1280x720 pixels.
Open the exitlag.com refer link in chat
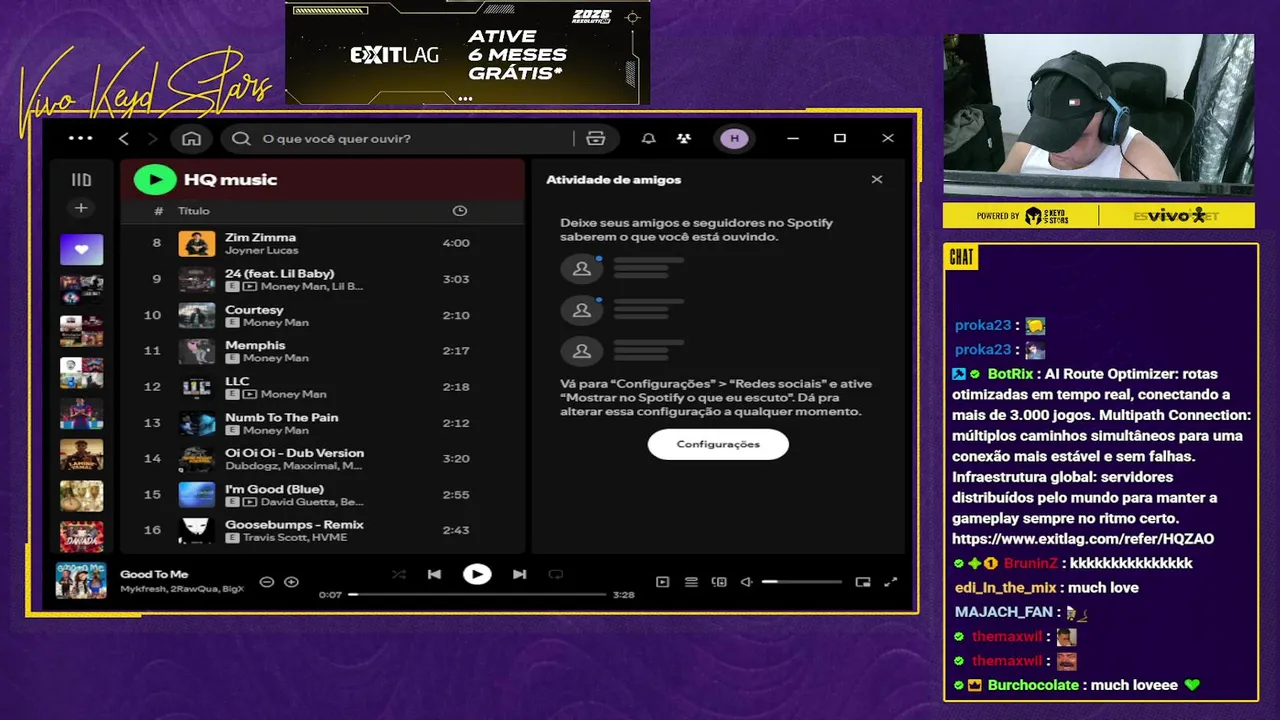click(x=1083, y=539)
